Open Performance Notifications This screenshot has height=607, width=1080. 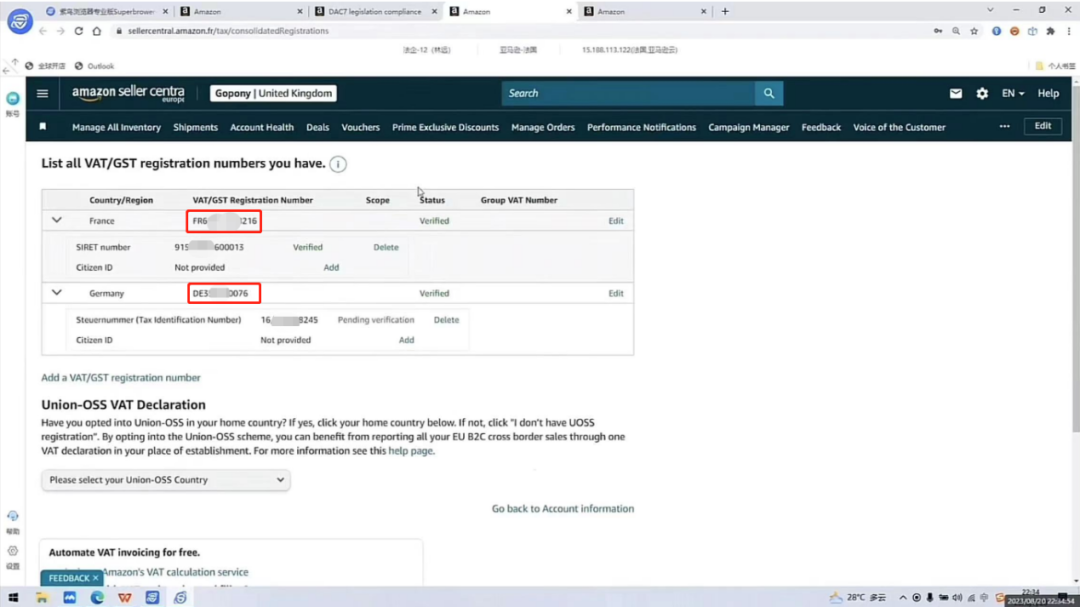click(x=641, y=127)
